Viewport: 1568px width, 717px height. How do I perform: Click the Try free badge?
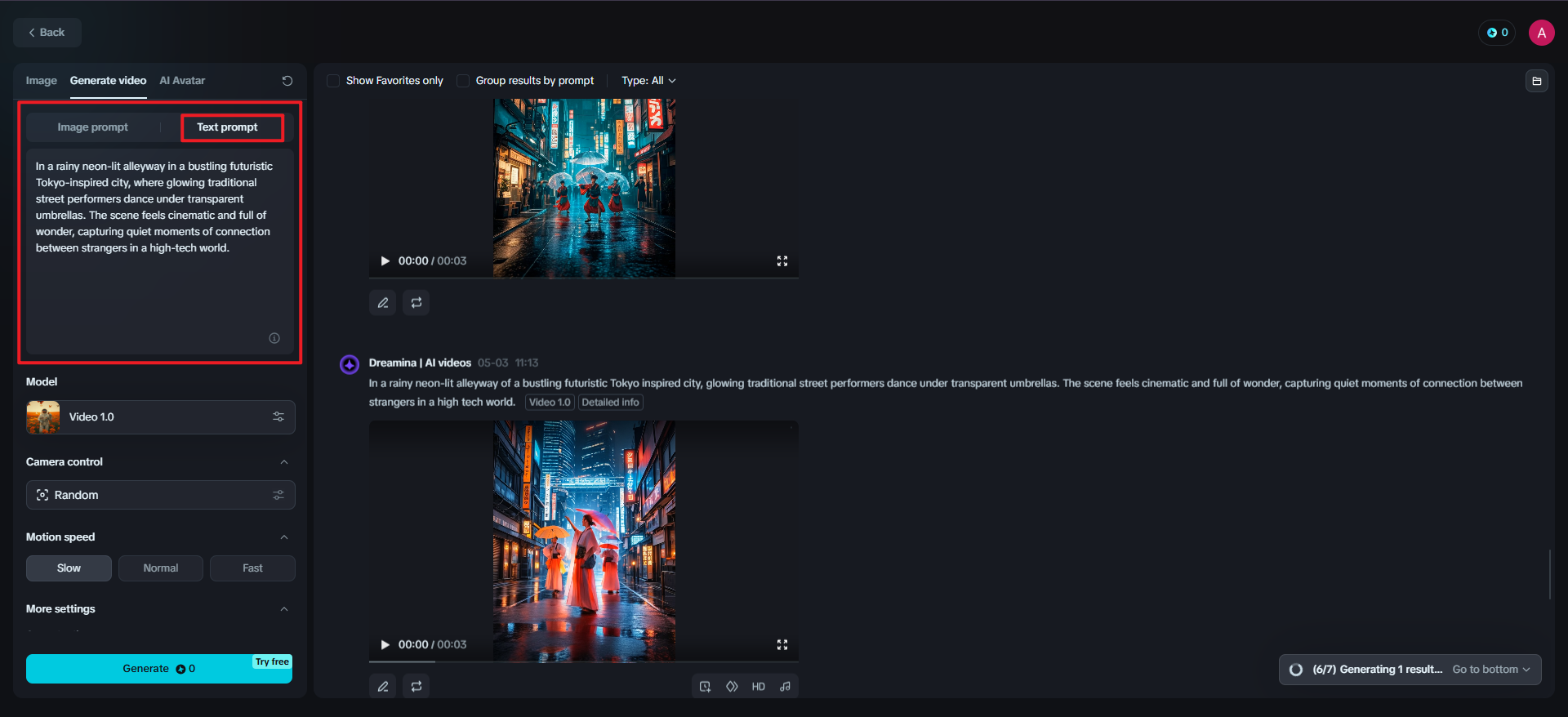(x=272, y=662)
